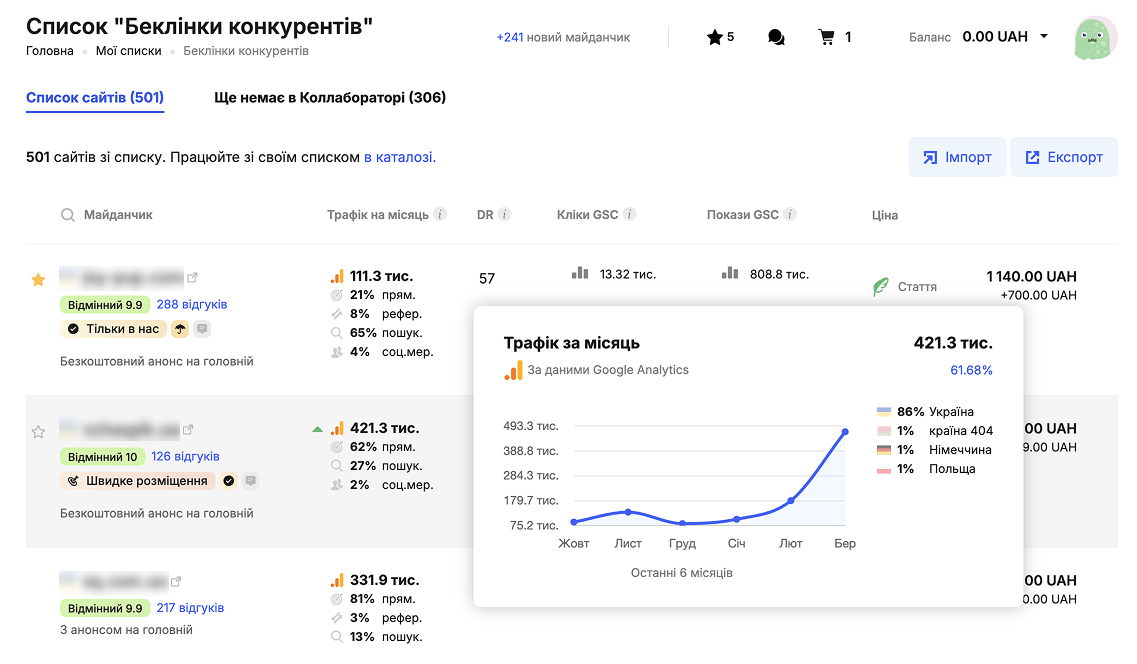This screenshot has width=1137, height=664.
Task: Click the info icon next to DR
Action: pyautogui.click(x=505, y=215)
